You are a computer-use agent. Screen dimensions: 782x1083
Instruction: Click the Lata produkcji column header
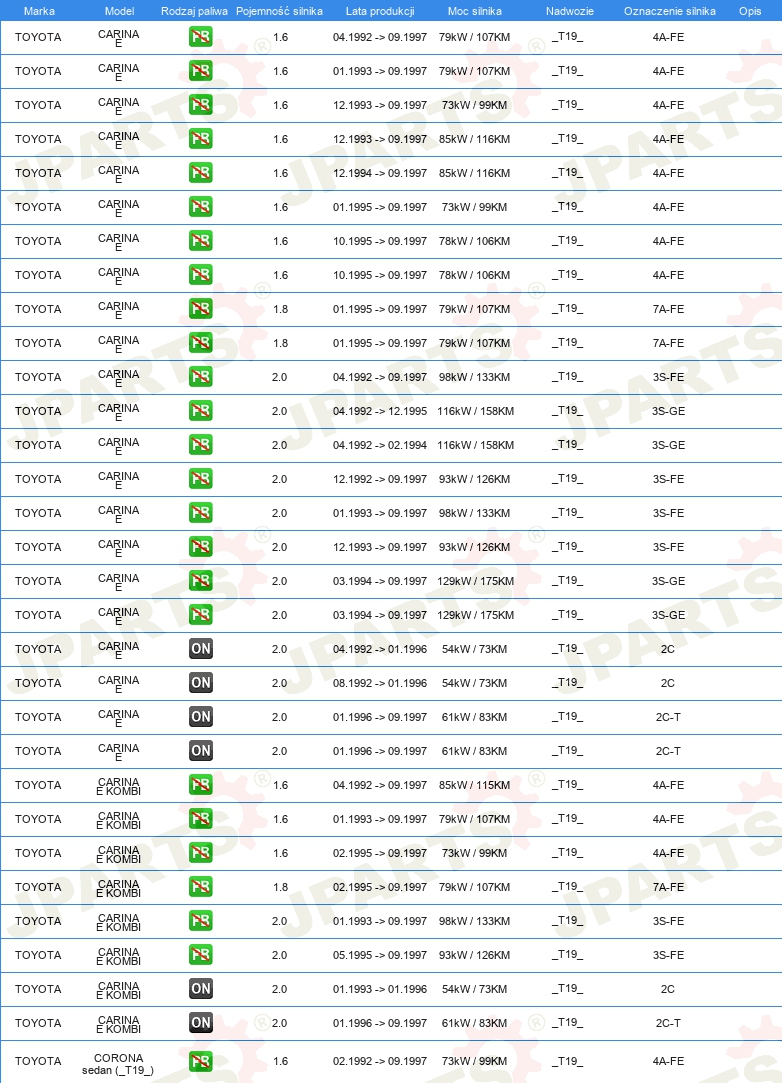click(x=380, y=11)
